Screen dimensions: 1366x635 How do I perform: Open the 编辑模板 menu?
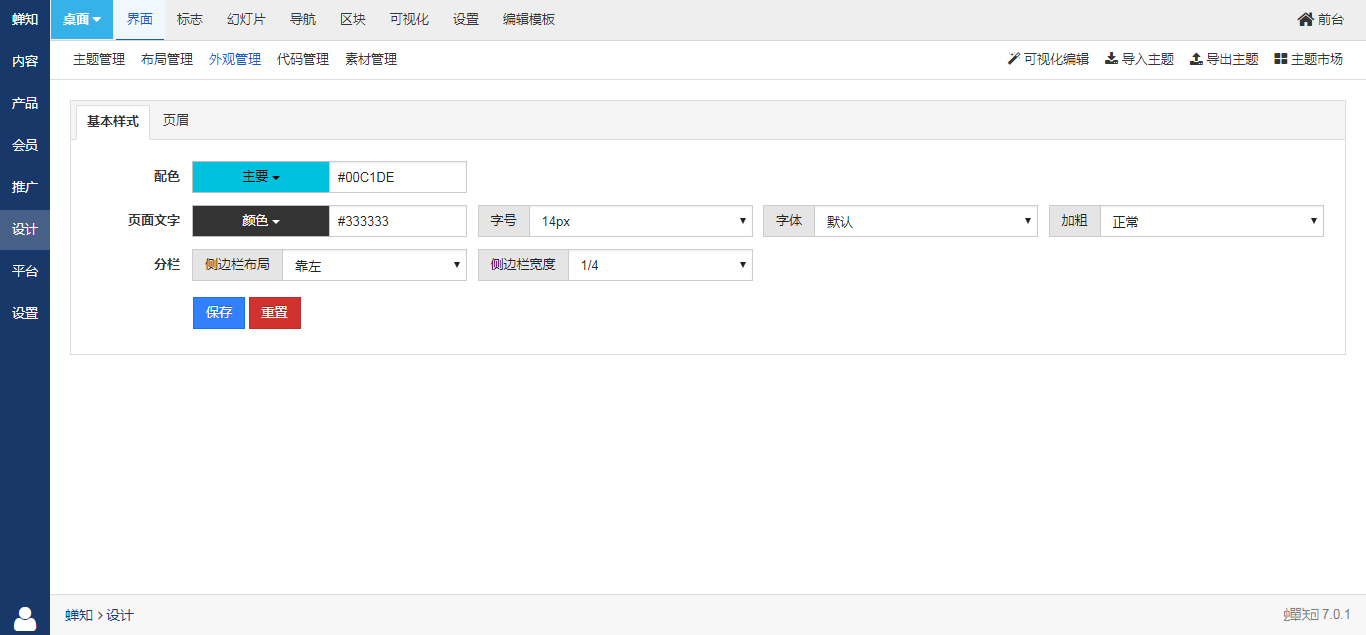(529, 19)
